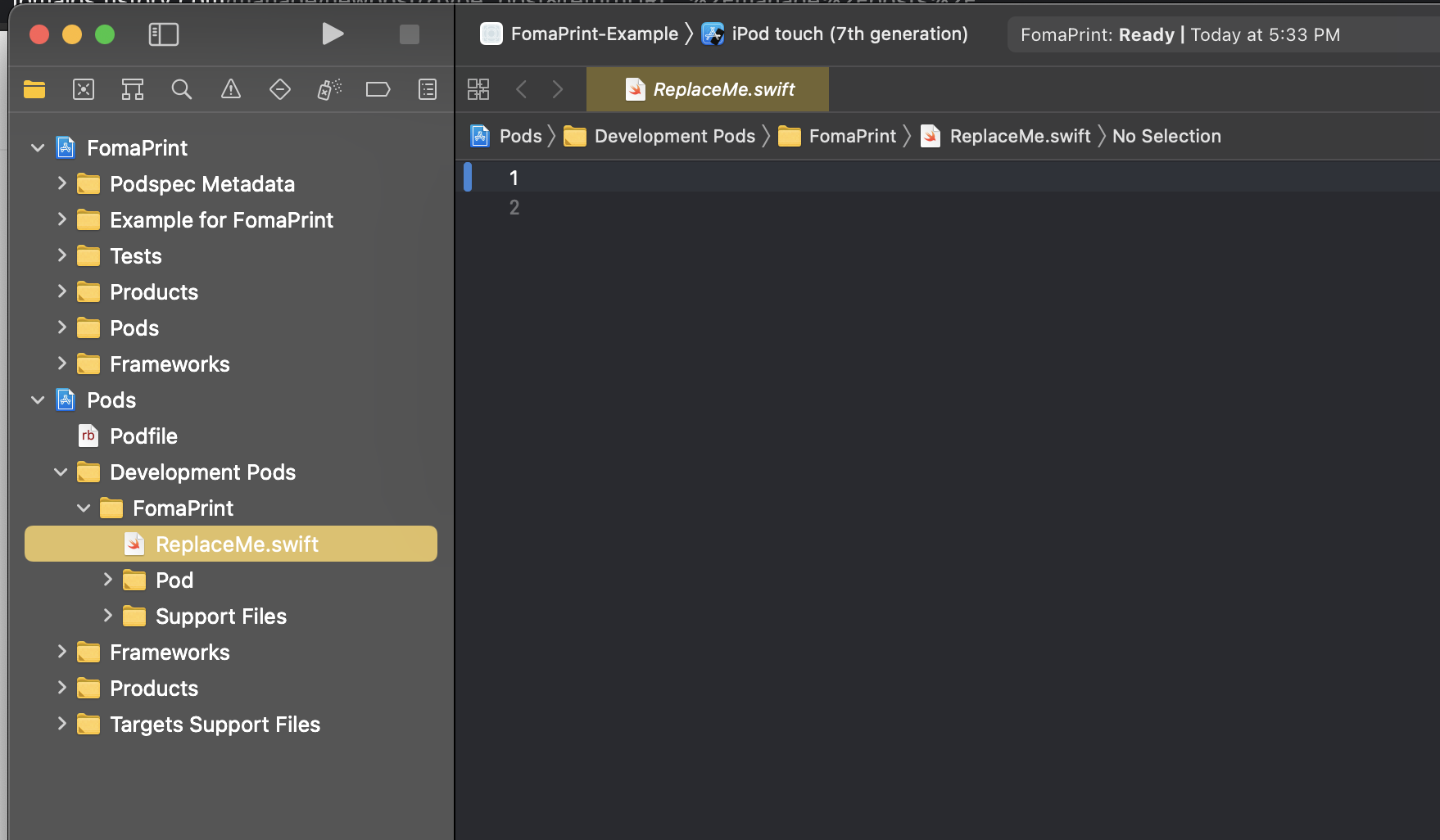Screen dimensions: 1440x840
Task: Select ReplaceMe.swift in the navigator
Action: (231, 544)
